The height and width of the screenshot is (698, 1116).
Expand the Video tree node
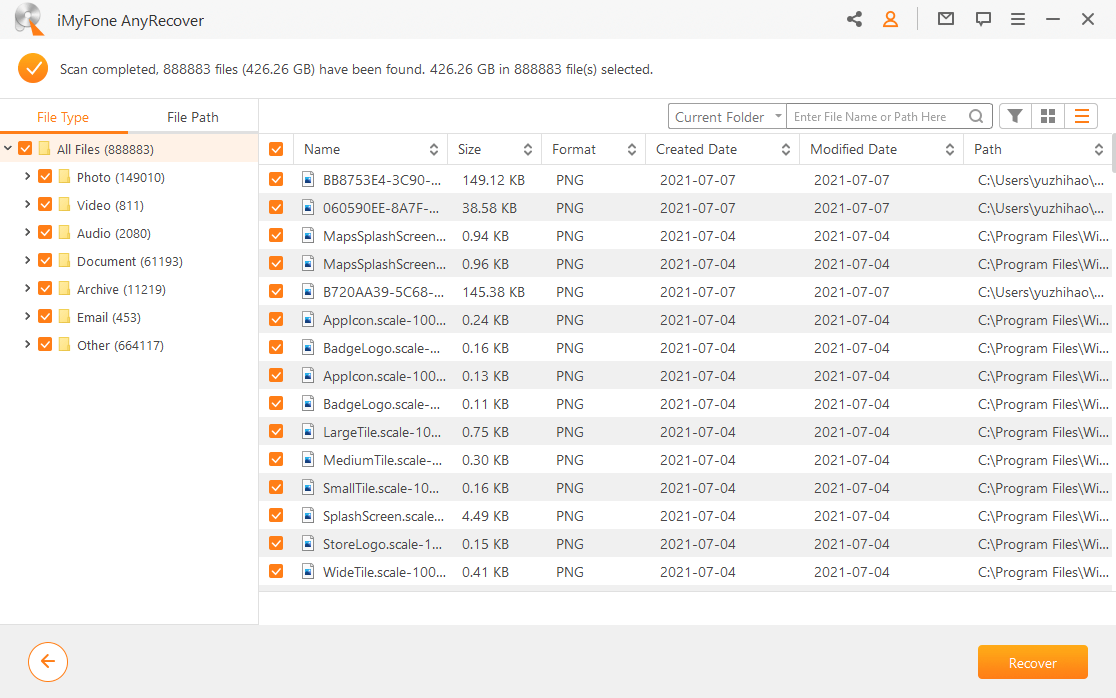(x=27, y=205)
